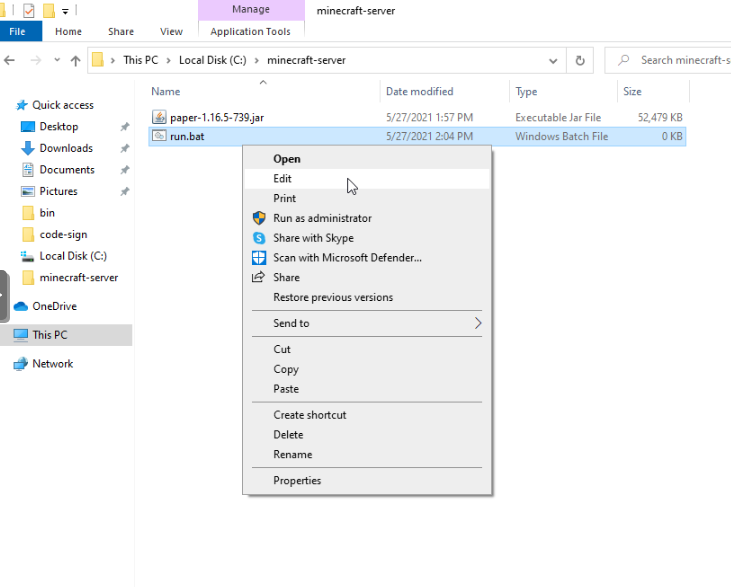Click This PC in the address breadcrumb
Screen dimensions: 731x587
click(140, 60)
